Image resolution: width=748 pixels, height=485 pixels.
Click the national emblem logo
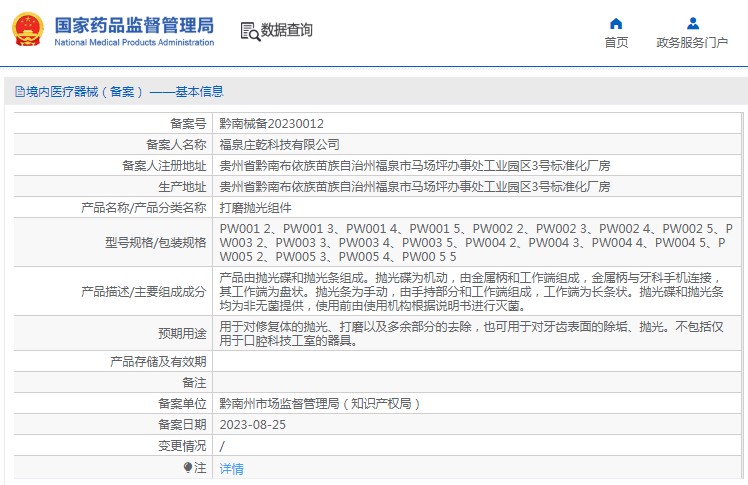[x=28, y=30]
